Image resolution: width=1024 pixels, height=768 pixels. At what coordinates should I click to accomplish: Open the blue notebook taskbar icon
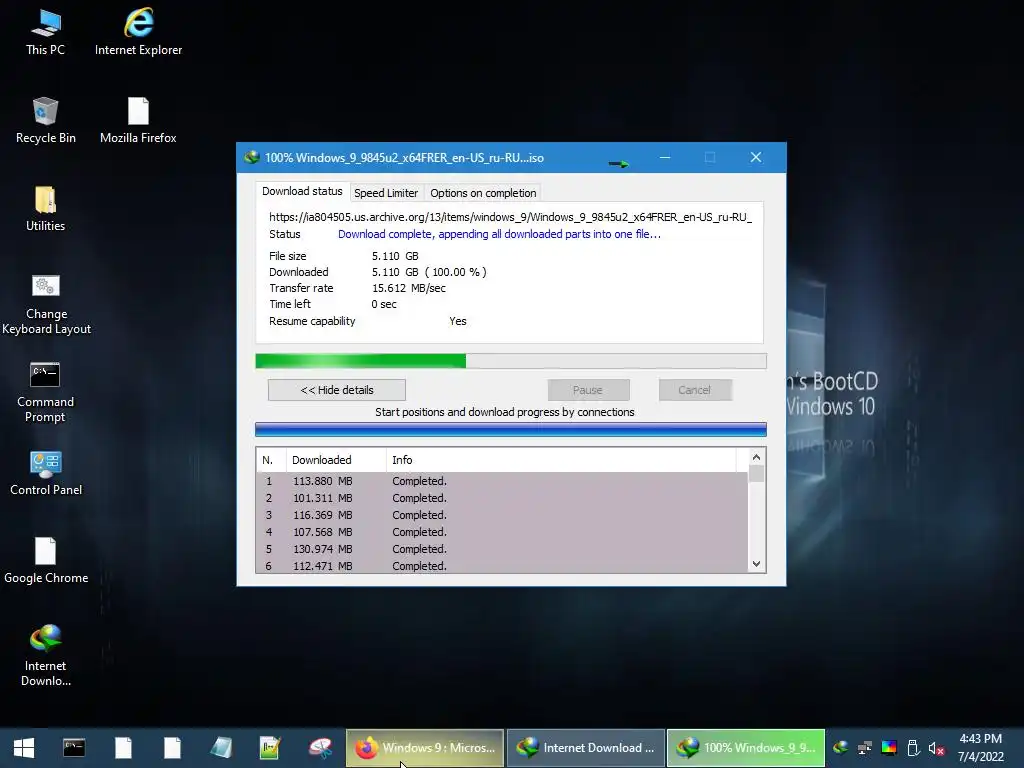point(221,748)
